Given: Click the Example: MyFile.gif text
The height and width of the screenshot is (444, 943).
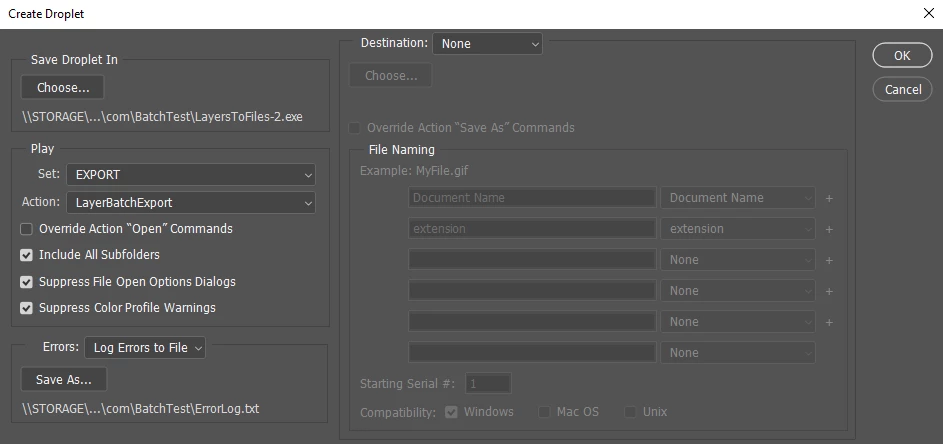Looking at the screenshot, I should pyautogui.click(x=414, y=171).
